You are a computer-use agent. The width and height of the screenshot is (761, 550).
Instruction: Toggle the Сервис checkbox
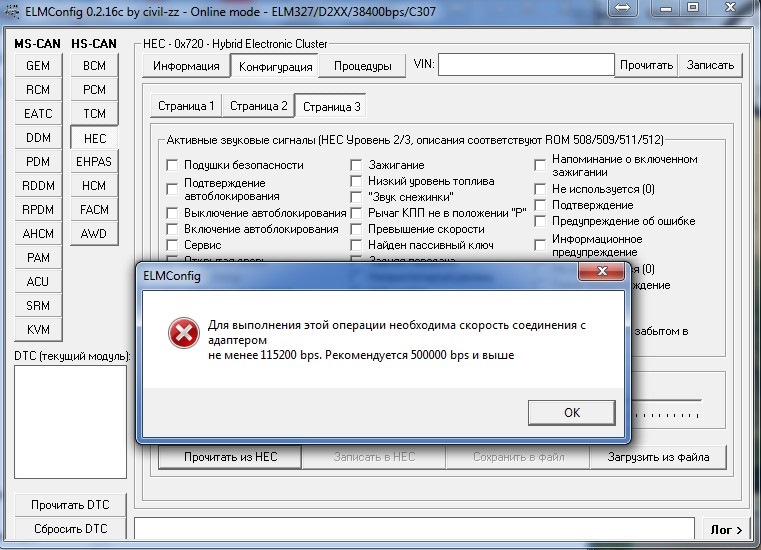click(x=172, y=245)
